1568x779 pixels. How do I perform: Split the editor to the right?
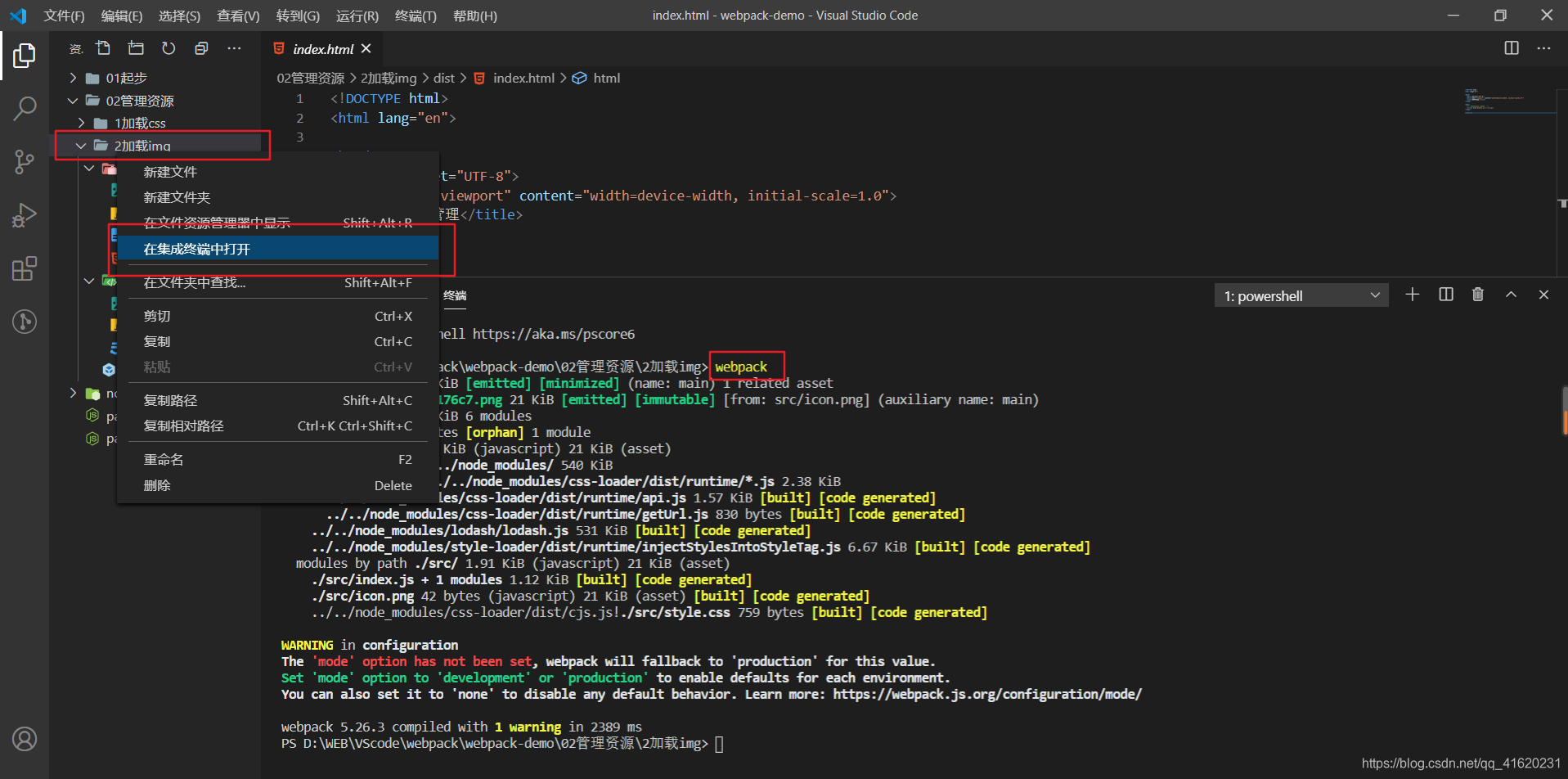[1512, 48]
